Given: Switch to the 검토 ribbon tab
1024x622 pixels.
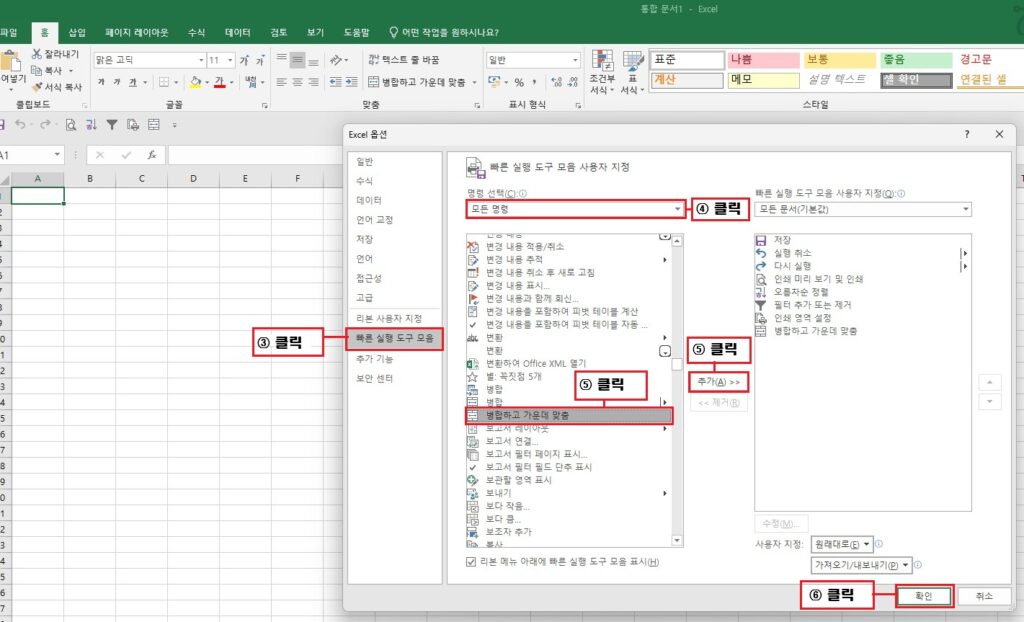Looking at the screenshot, I should [279, 32].
